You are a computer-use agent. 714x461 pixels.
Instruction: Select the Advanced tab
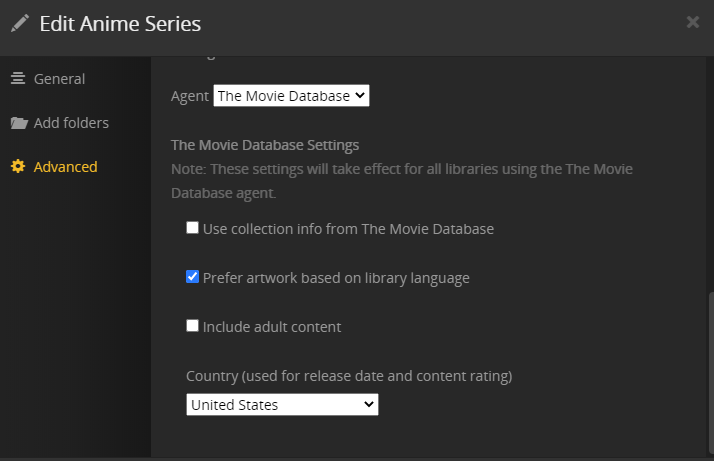65,167
